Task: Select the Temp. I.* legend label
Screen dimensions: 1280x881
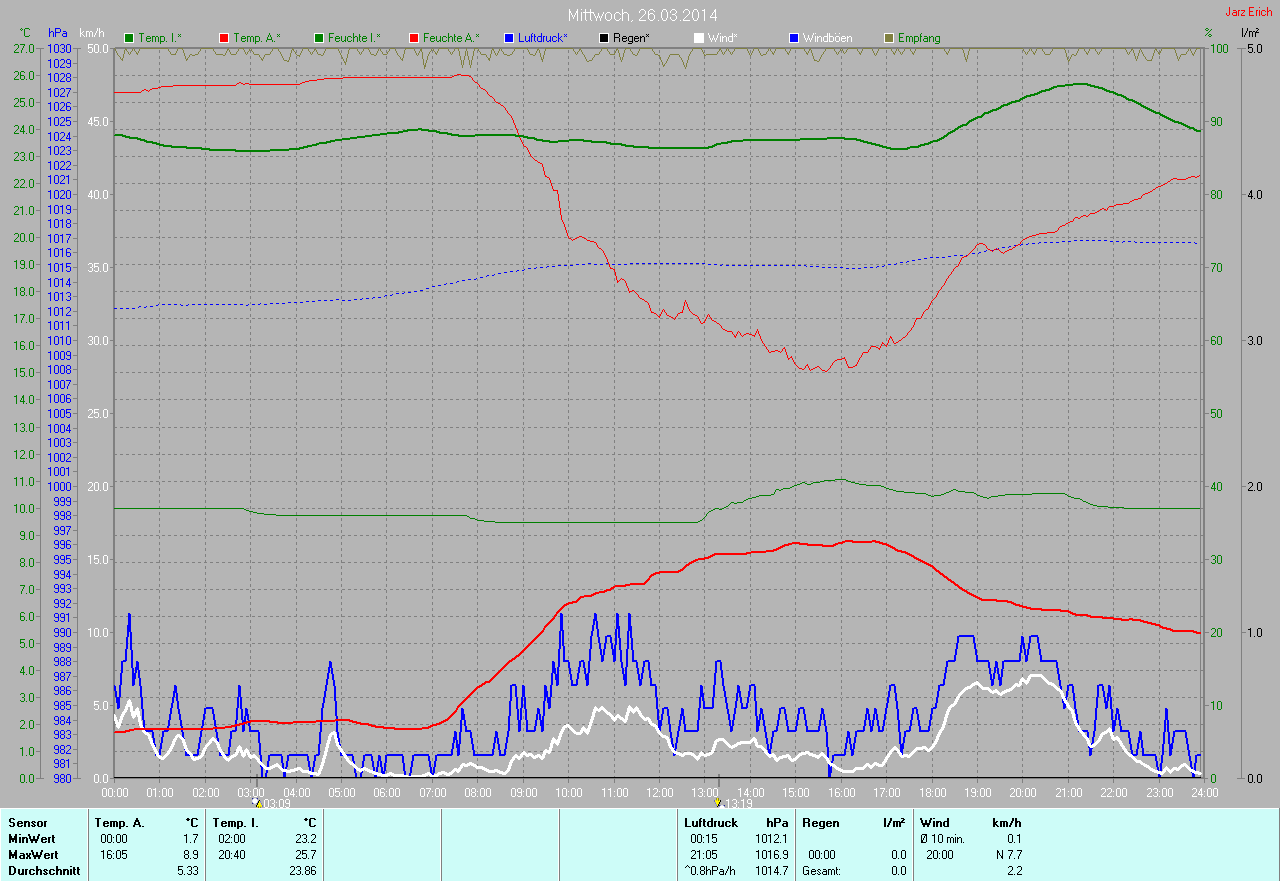Action: click(160, 38)
